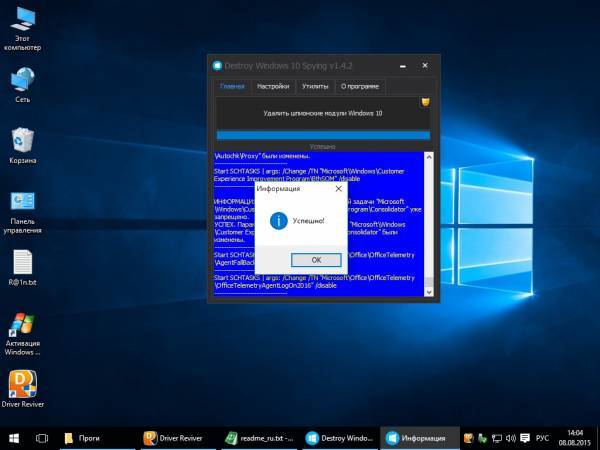The width and height of the screenshot is (600, 450).
Task: Select the Корзина recycle bin icon
Action: (23, 140)
